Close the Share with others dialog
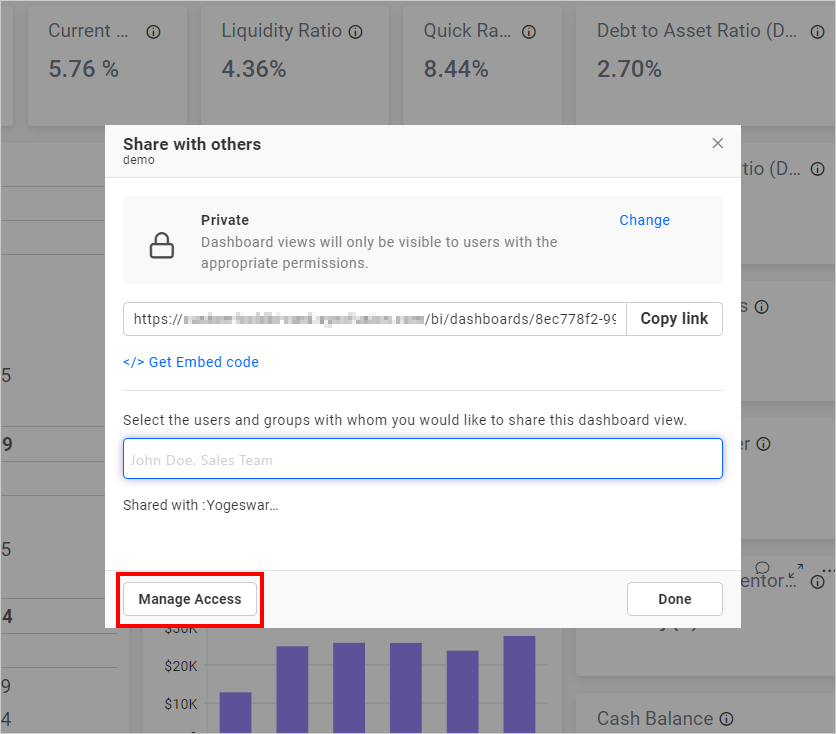Viewport: 836px width, 734px height. (x=717, y=142)
